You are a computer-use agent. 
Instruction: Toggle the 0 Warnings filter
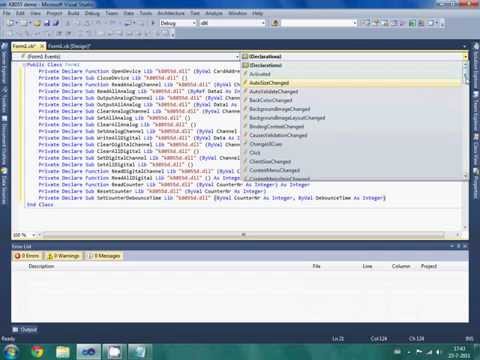point(63,256)
